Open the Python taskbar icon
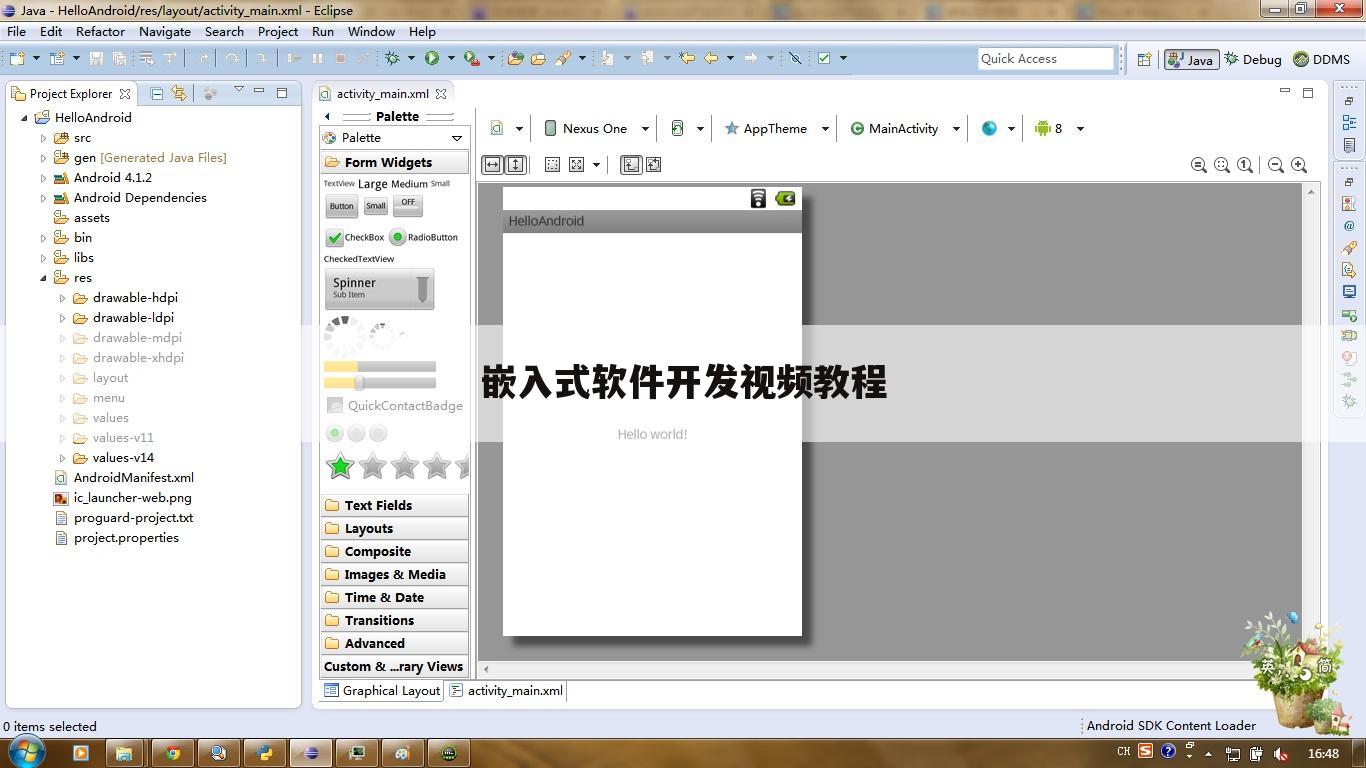Screen dimensions: 1366x768 265,753
